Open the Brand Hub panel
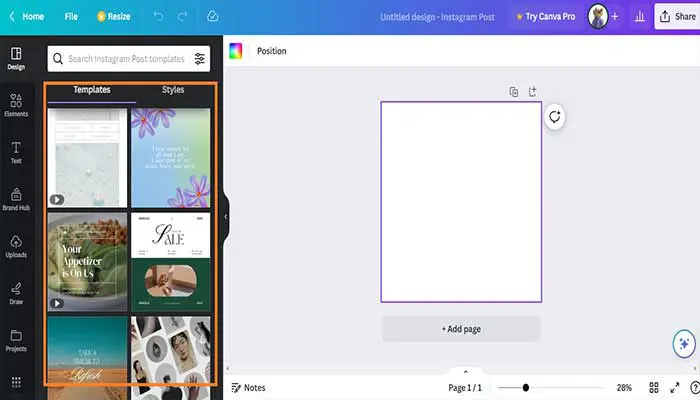This screenshot has height=400, width=700. [16, 198]
